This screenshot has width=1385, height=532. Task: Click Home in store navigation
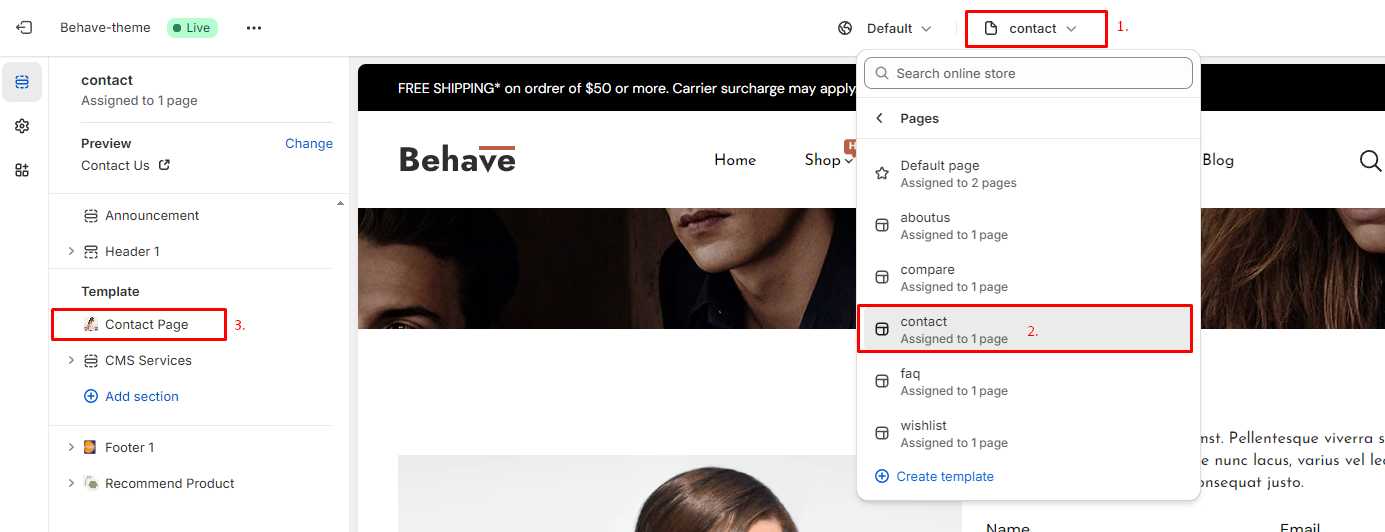point(735,160)
